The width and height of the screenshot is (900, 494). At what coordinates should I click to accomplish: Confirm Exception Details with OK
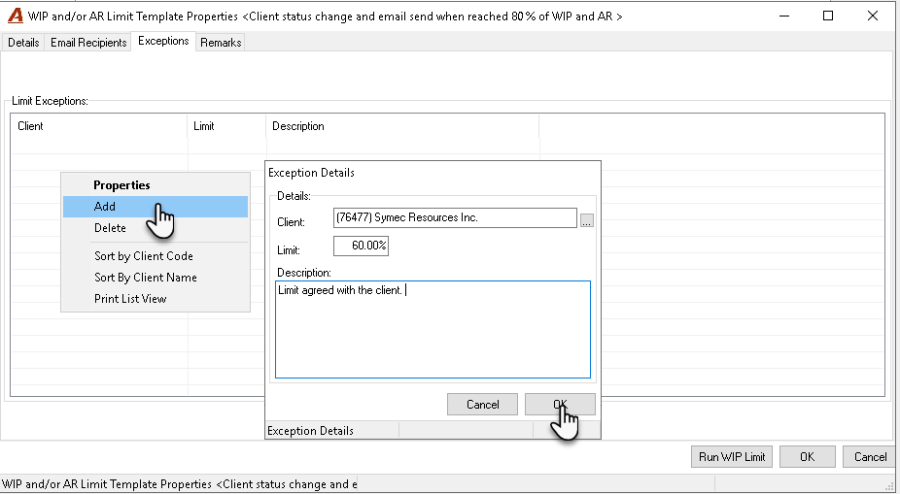(x=560, y=404)
